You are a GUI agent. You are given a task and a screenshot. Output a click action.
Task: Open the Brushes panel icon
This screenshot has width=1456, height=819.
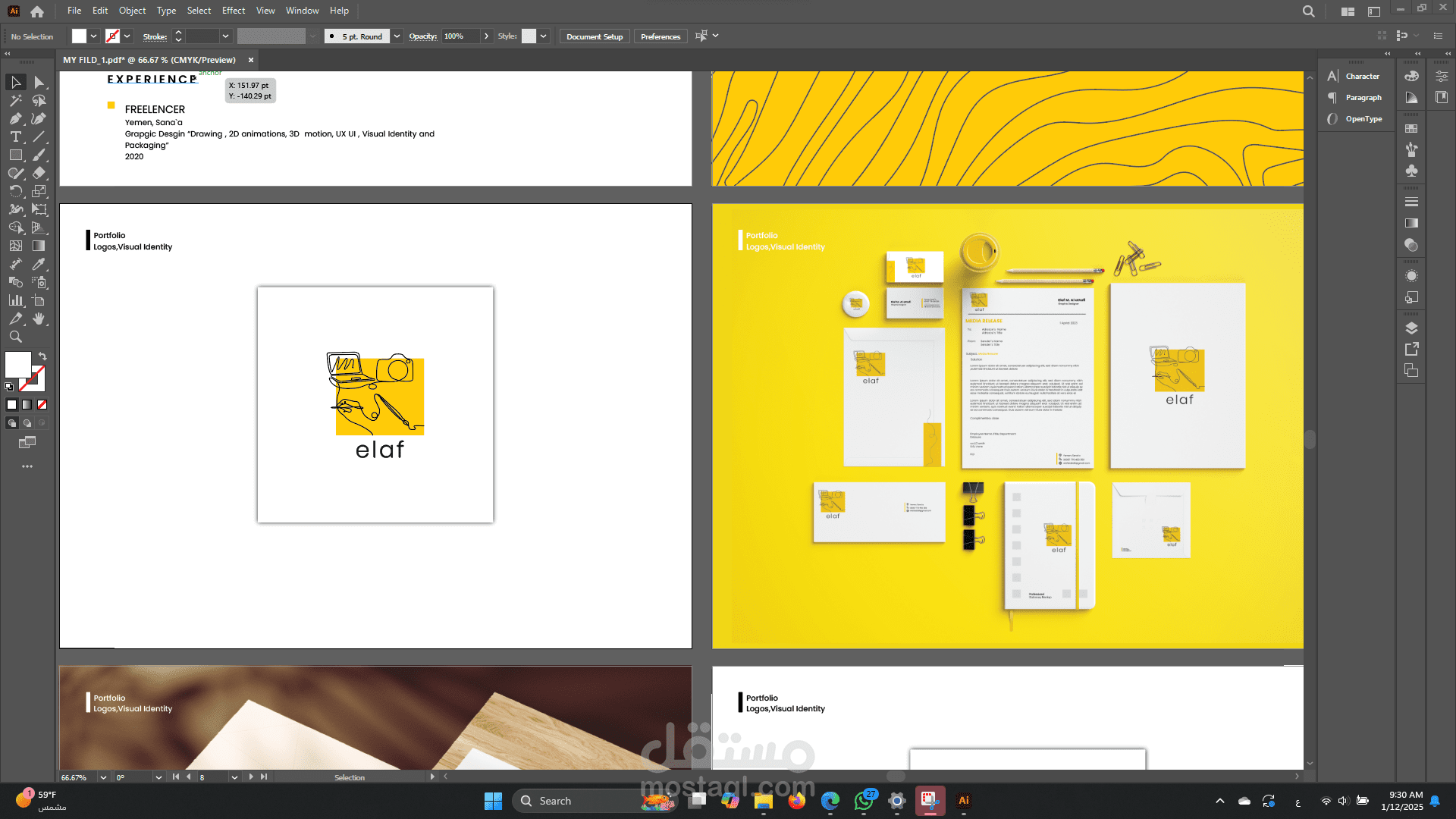click(1411, 149)
